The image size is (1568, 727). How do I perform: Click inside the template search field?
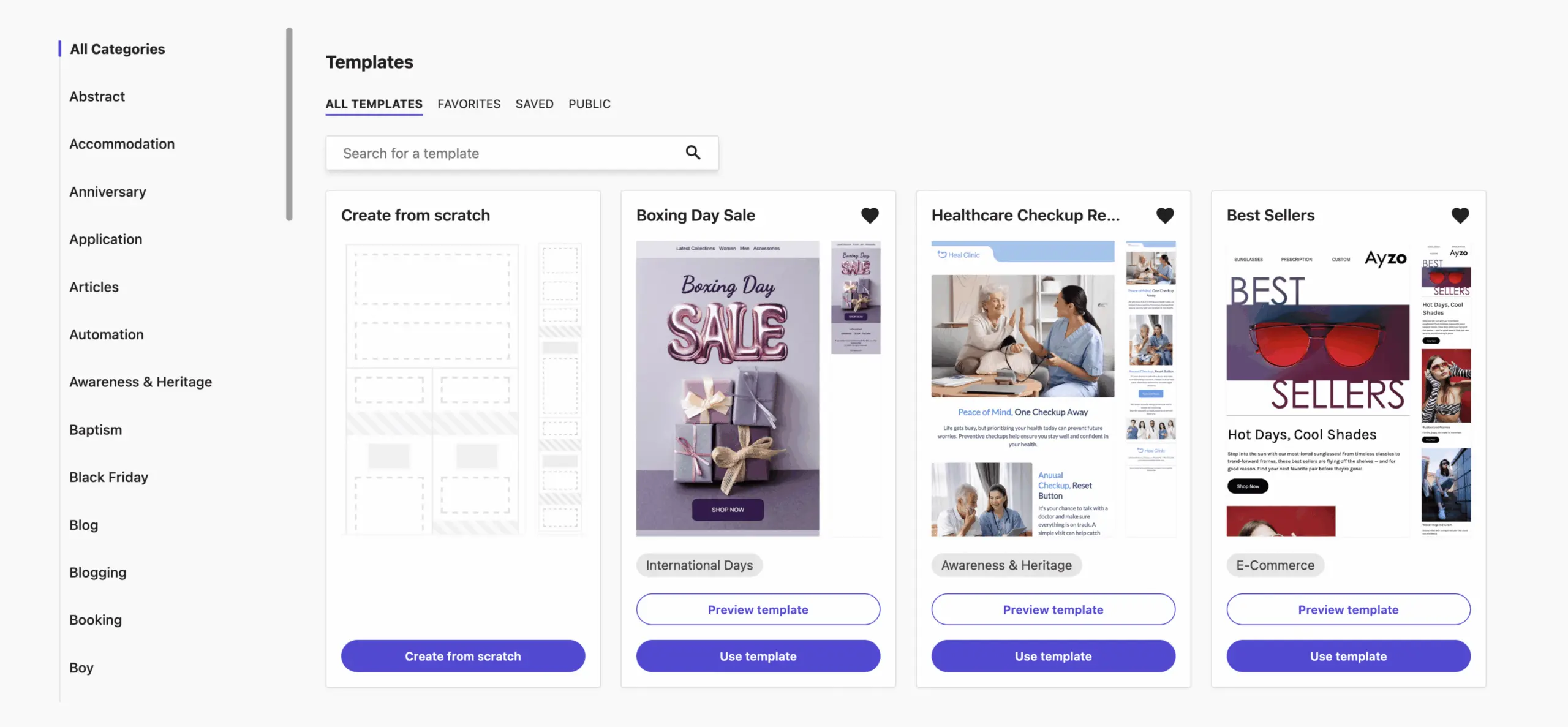coord(490,153)
